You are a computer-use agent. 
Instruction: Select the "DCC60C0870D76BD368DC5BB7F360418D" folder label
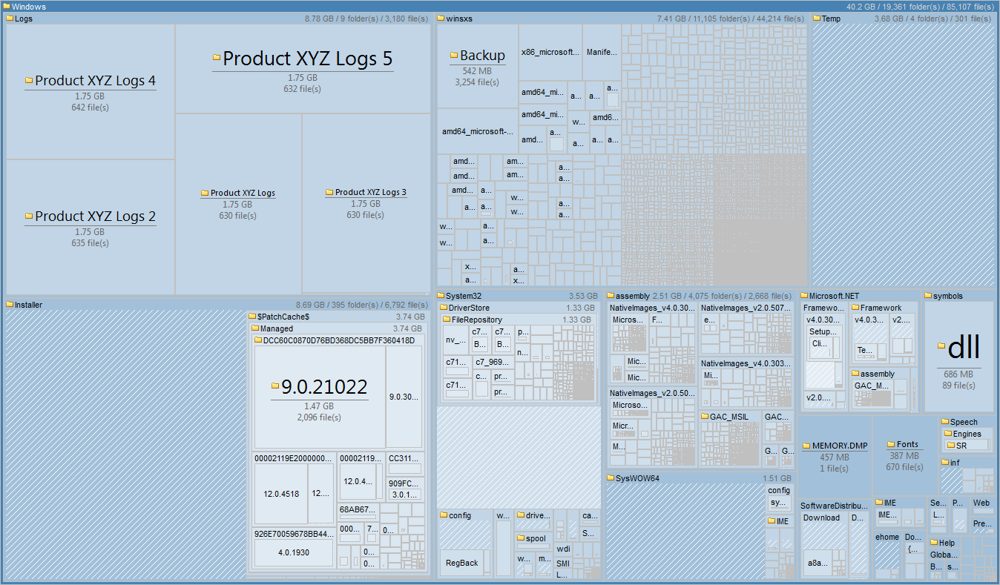[339, 341]
